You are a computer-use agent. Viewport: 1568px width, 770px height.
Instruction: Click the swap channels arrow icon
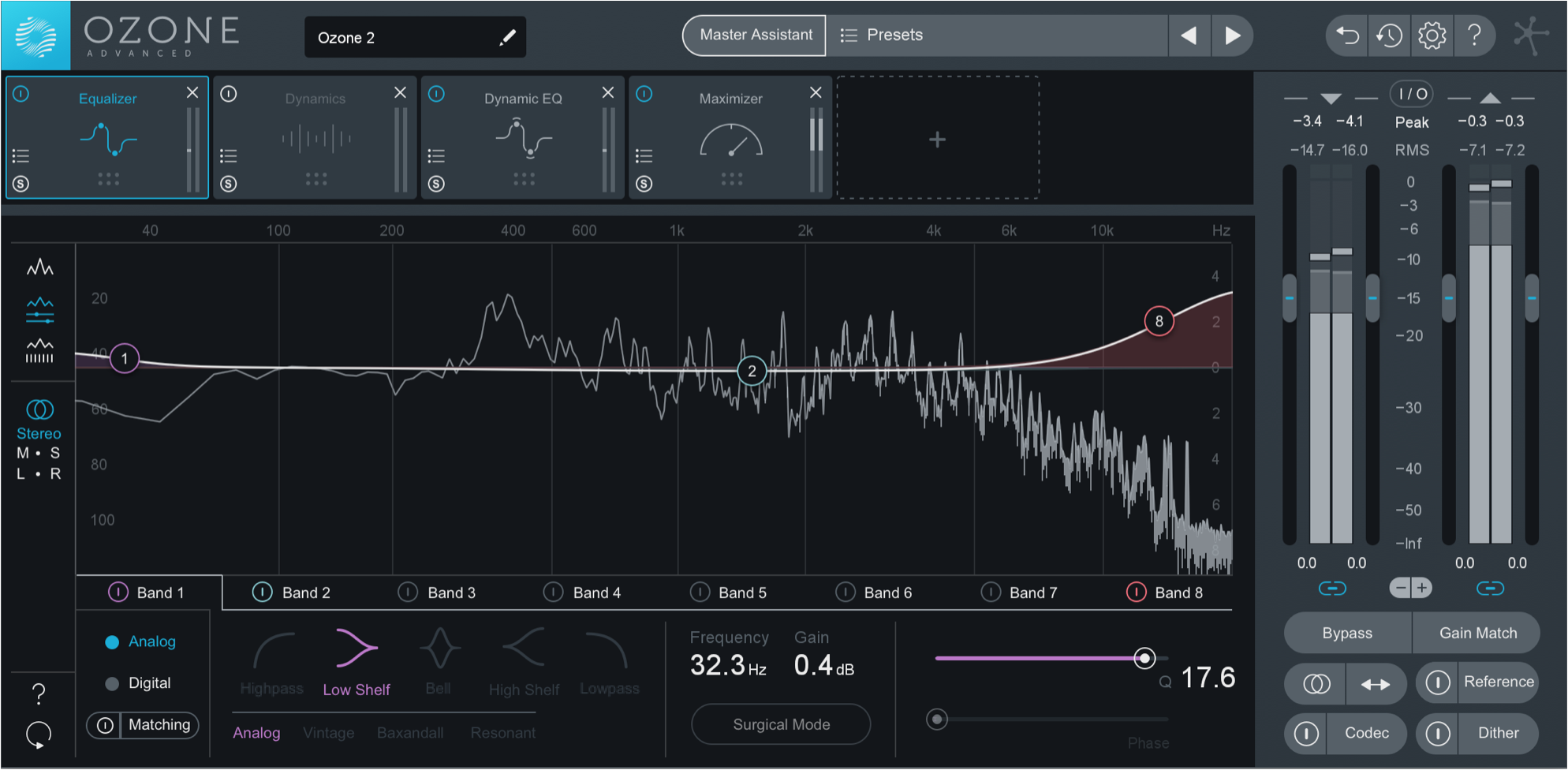(x=1376, y=685)
